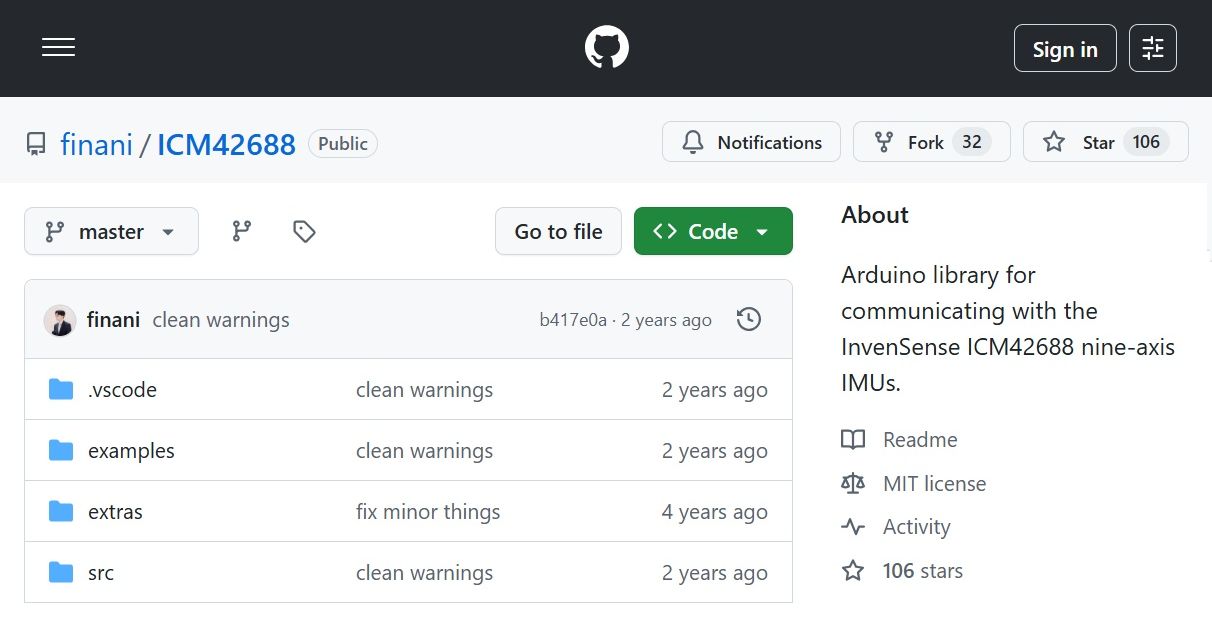Open the Readme link in About

[x=919, y=440]
